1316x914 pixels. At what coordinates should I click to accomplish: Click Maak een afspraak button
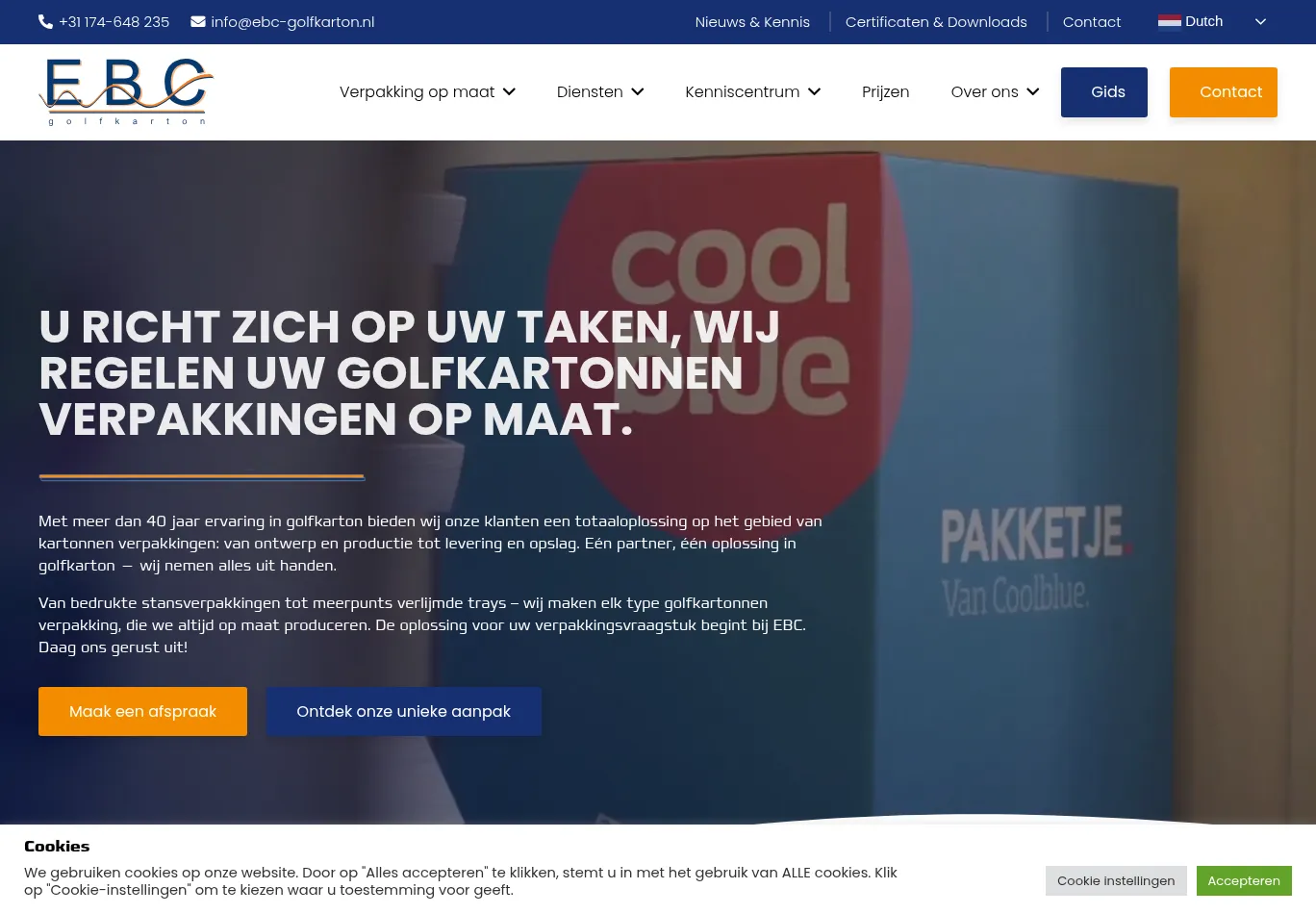(x=142, y=711)
